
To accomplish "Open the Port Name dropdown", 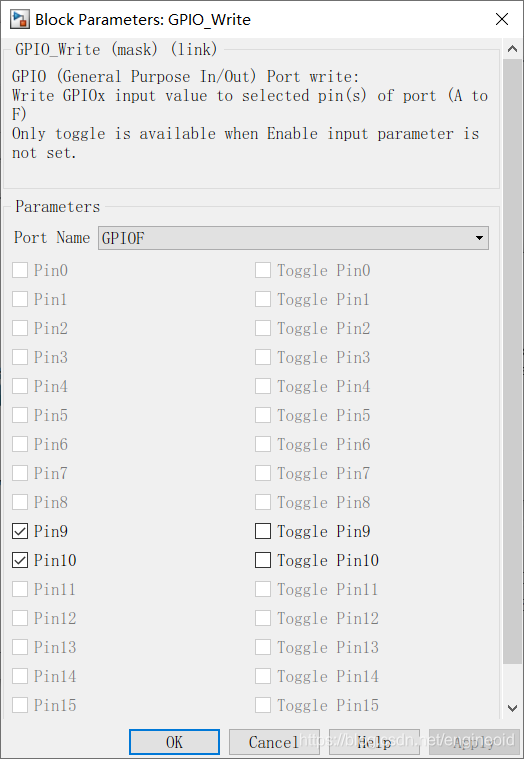I will tap(293, 238).
